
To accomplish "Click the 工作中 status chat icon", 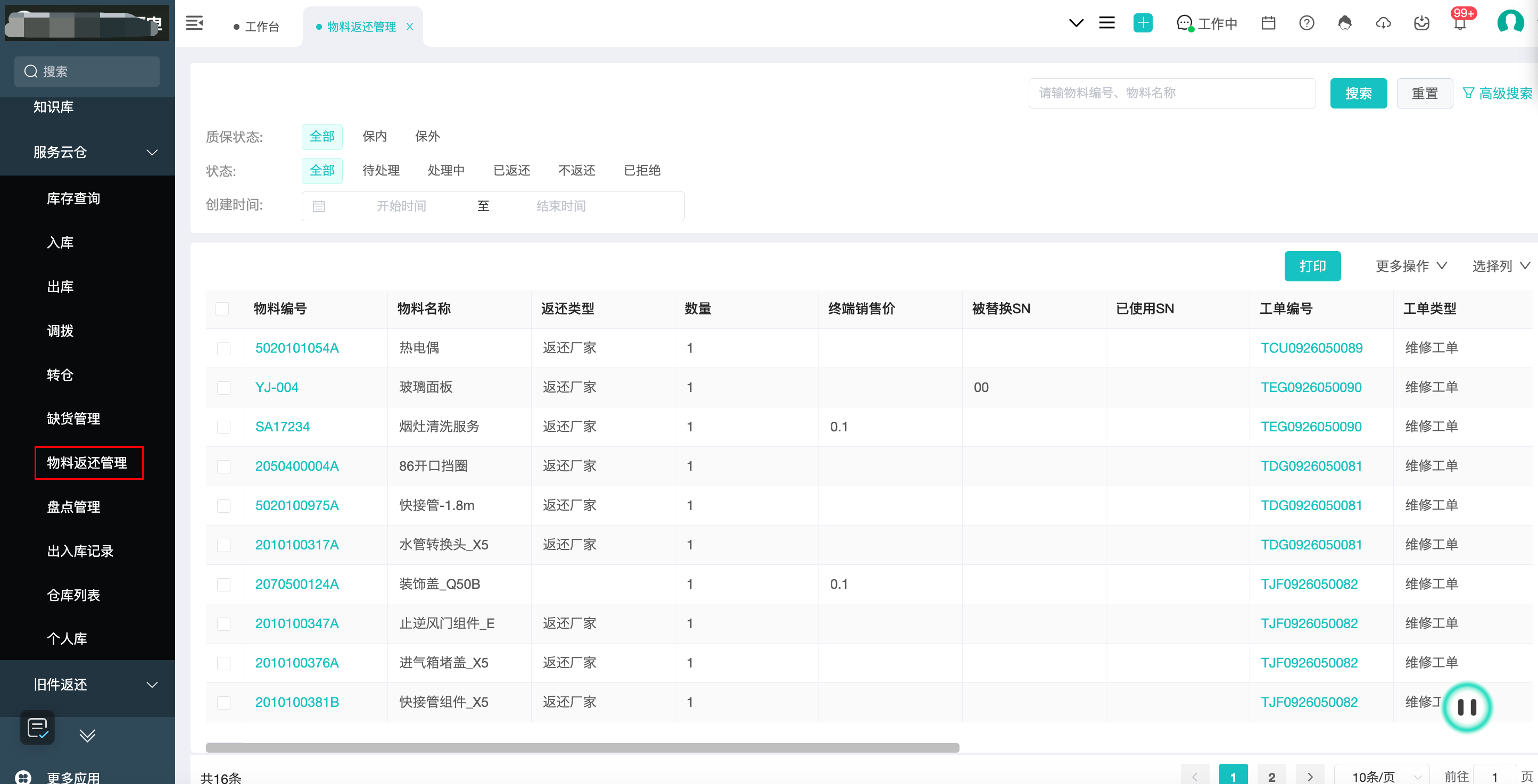I will click(x=1185, y=23).
